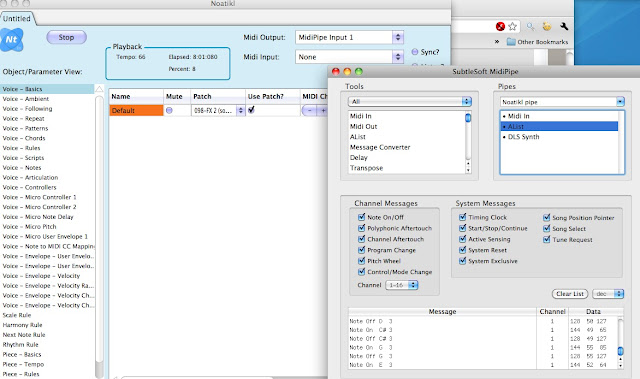Toggle Program Change checkbox

(361, 250)
